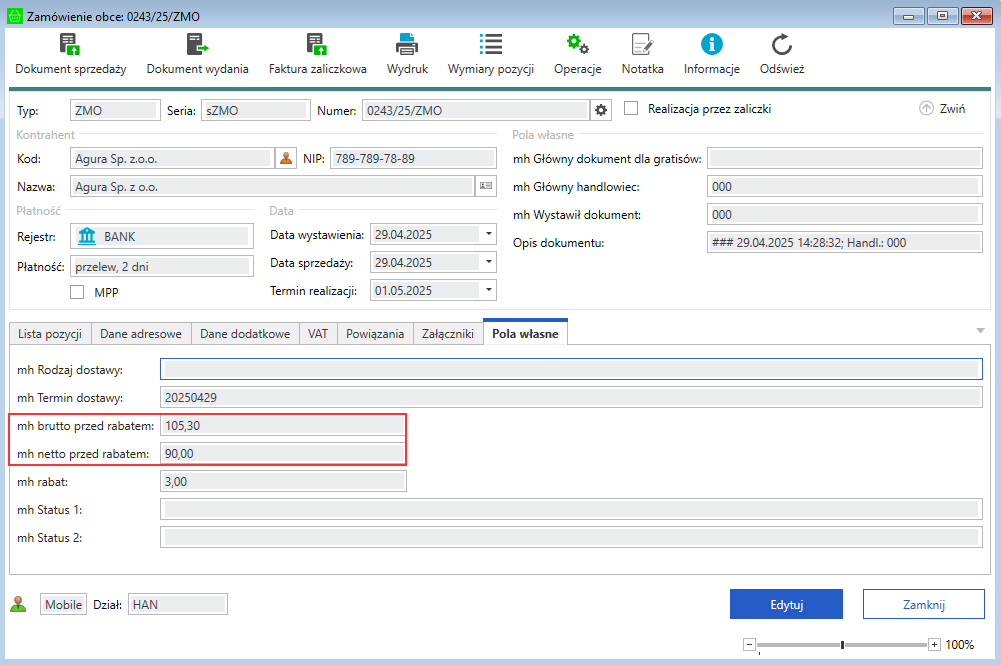The width and height of the screenshot is (1001, 665).
Task: Open the Załączniki tab
Action: click(x=448, y=334)
